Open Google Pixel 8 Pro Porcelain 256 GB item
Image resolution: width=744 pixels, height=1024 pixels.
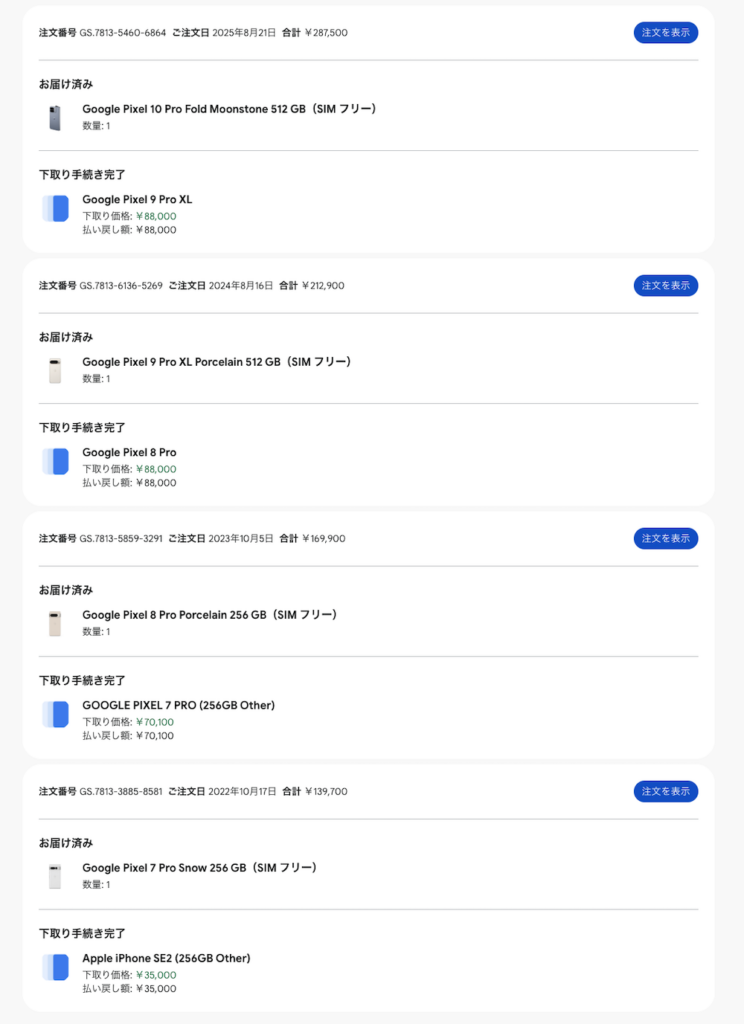(x=209, y=615)
